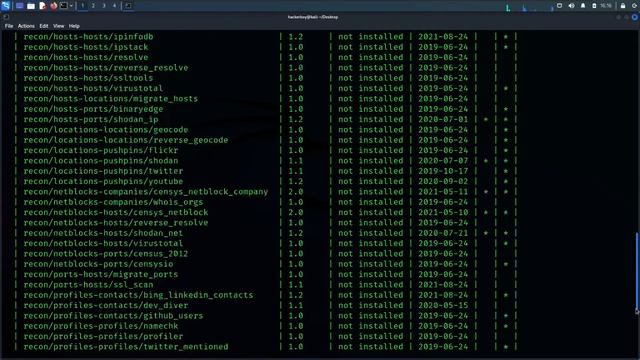The height and width of the screenshot is (360, 640).
Task: Click the terminal vertical scrollbar thumb
Action: pyautogui.click(x=637, y=271)
